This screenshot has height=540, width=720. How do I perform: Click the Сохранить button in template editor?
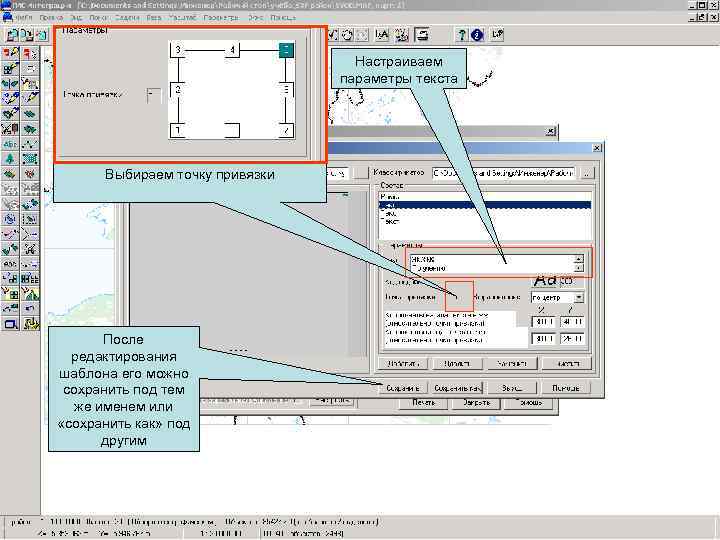(403, 388)
